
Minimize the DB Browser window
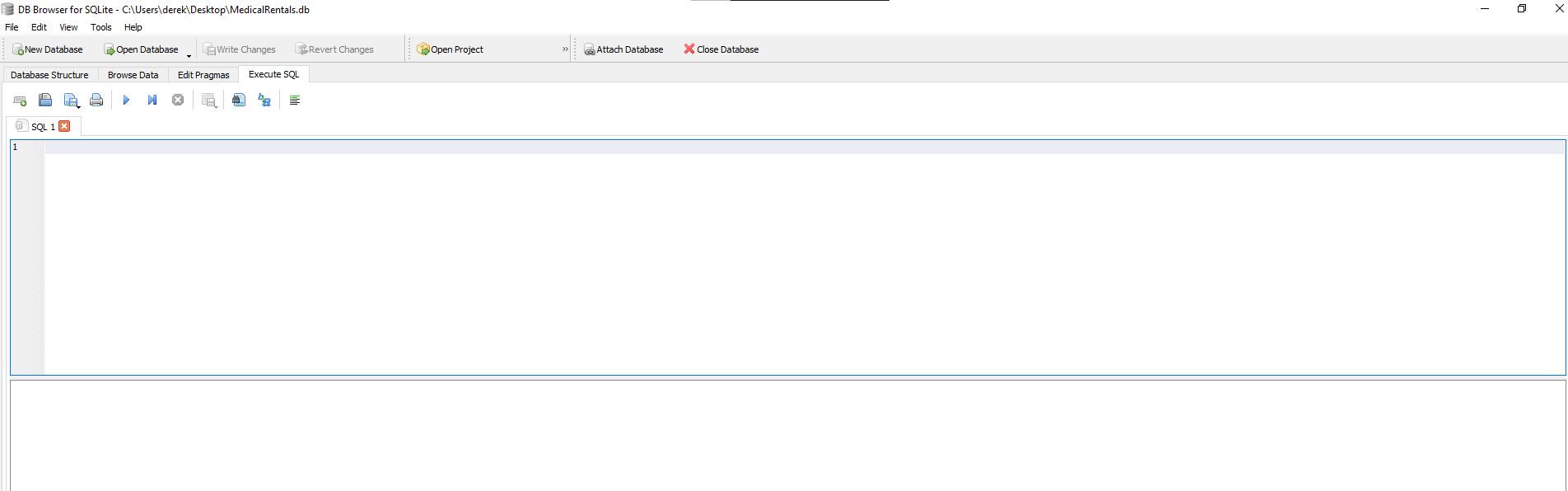click(1485, 9)
